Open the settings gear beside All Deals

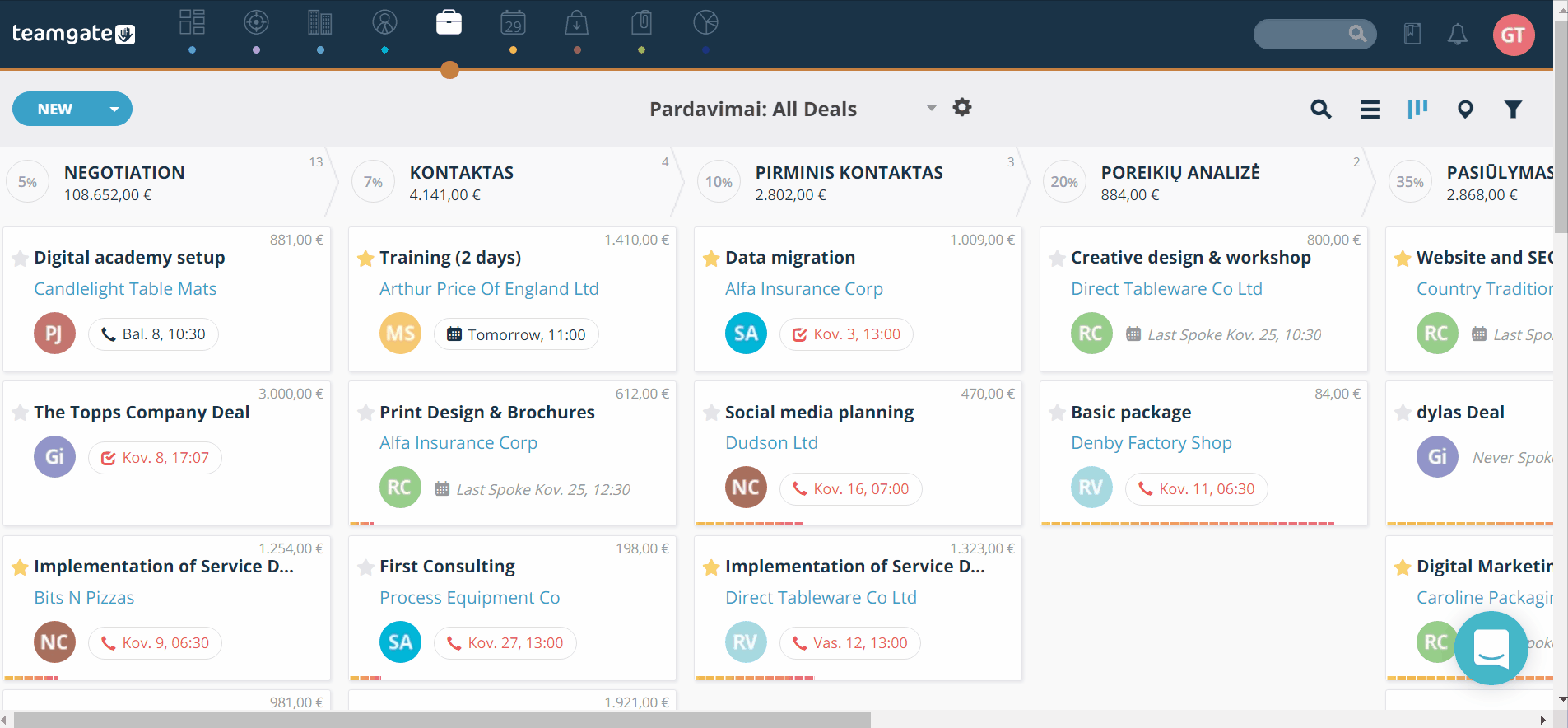[962, 107]
